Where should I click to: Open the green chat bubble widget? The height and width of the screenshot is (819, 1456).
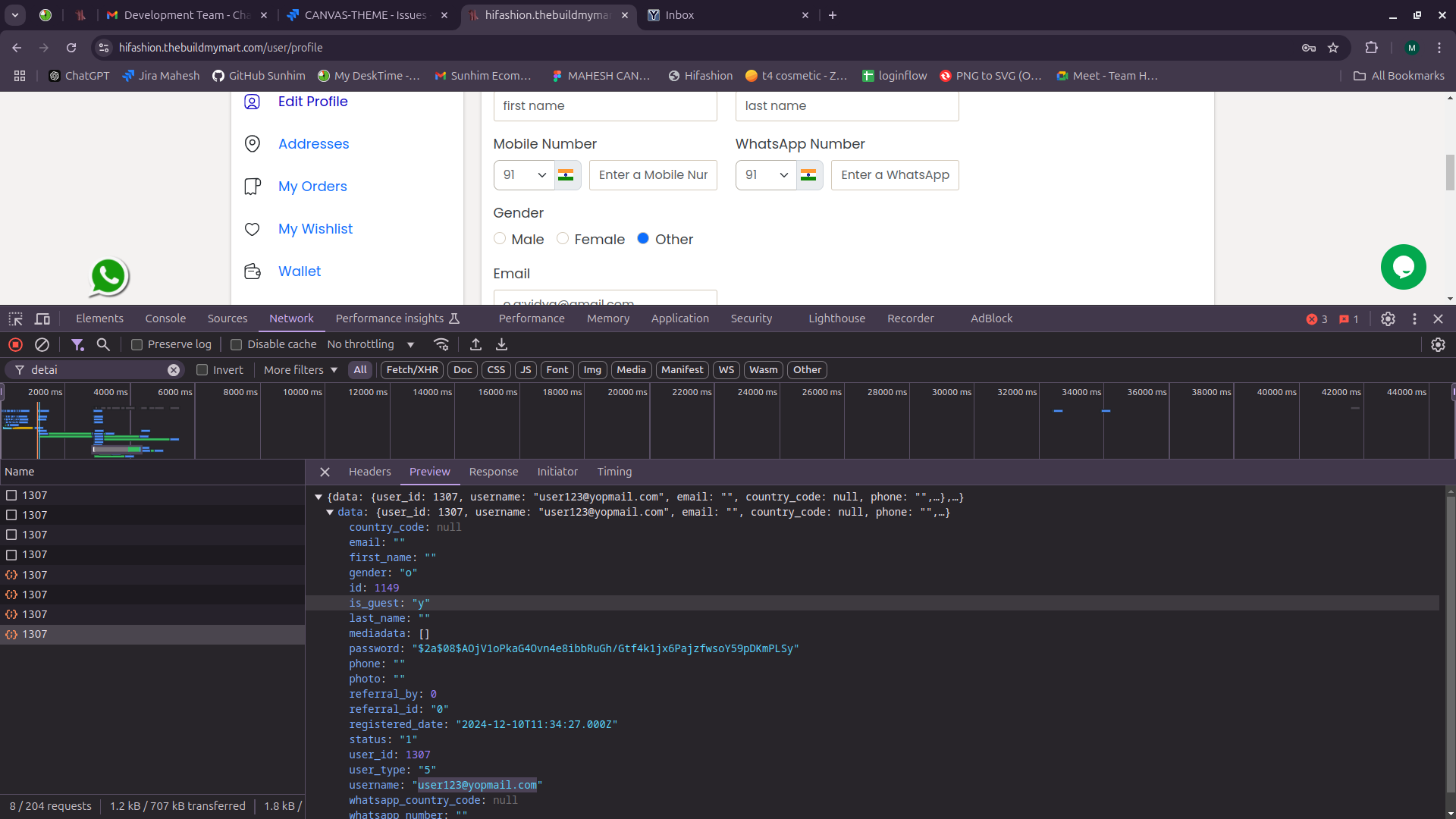(1403, 267)
